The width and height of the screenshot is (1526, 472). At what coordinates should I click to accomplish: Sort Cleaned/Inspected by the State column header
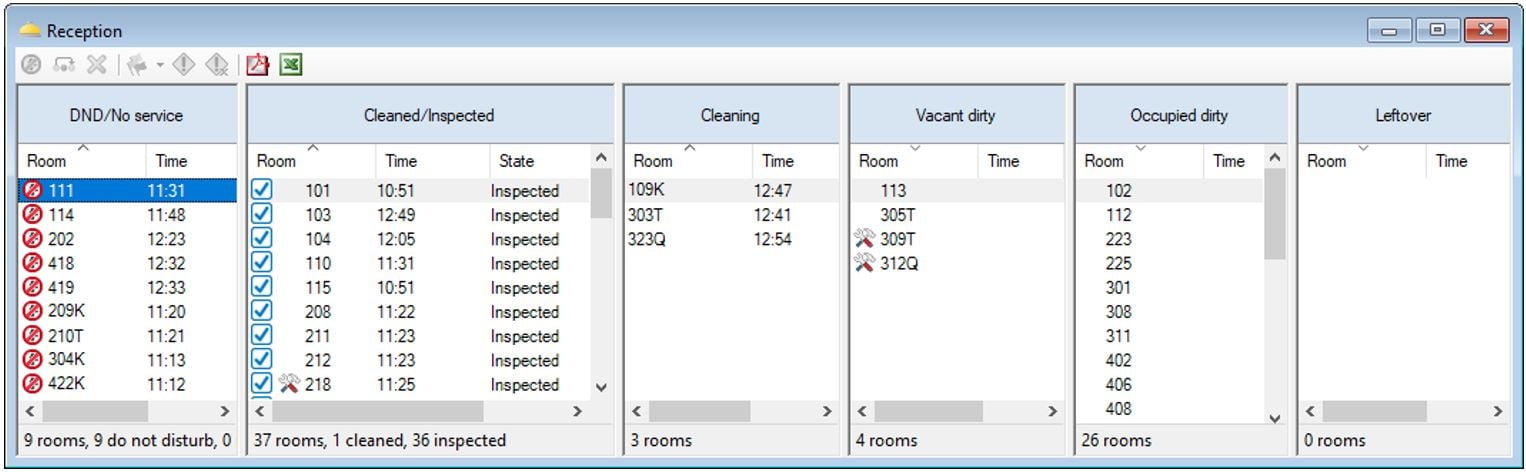(x=517, y=161)
